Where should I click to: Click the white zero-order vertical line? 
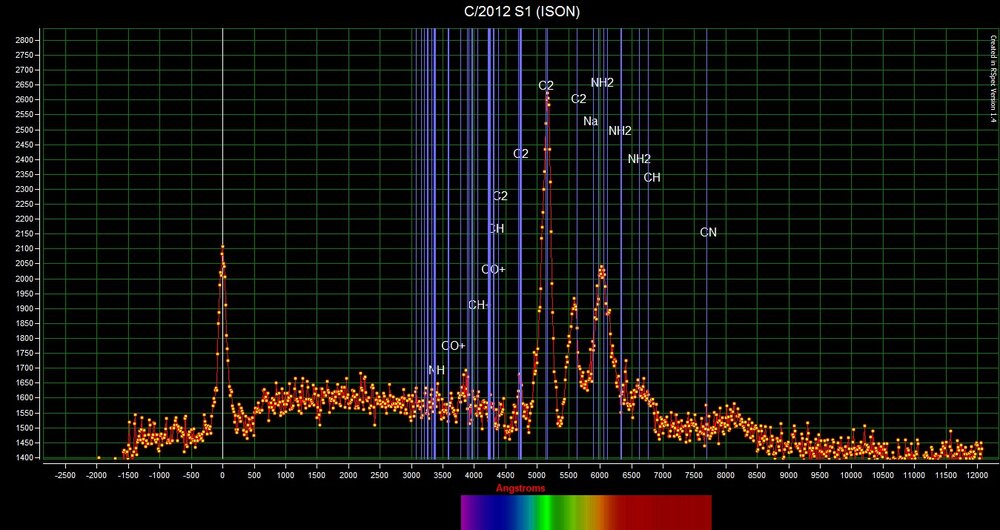click(222, 150)
